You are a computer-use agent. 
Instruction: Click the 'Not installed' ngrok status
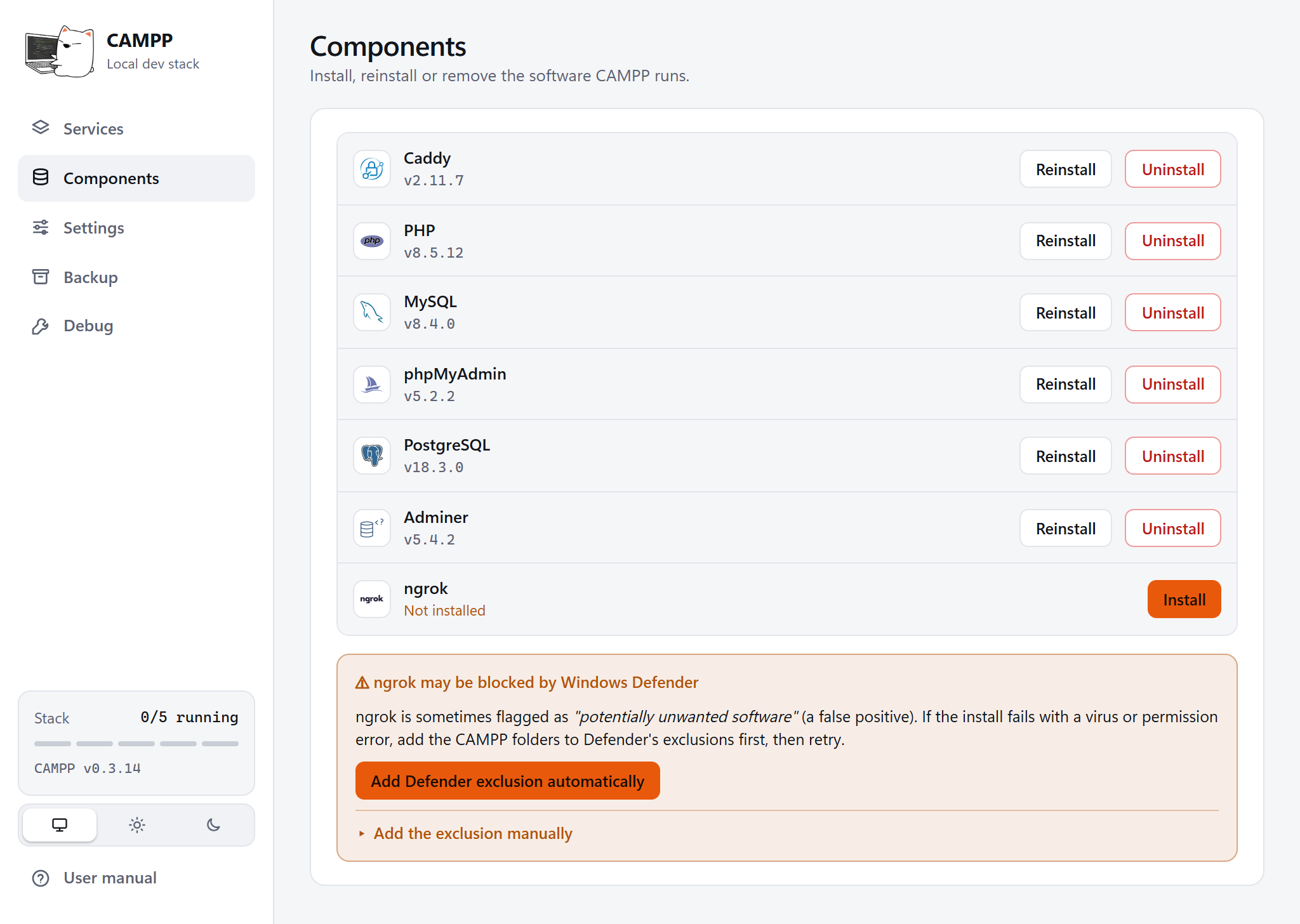tap(445, 610)
